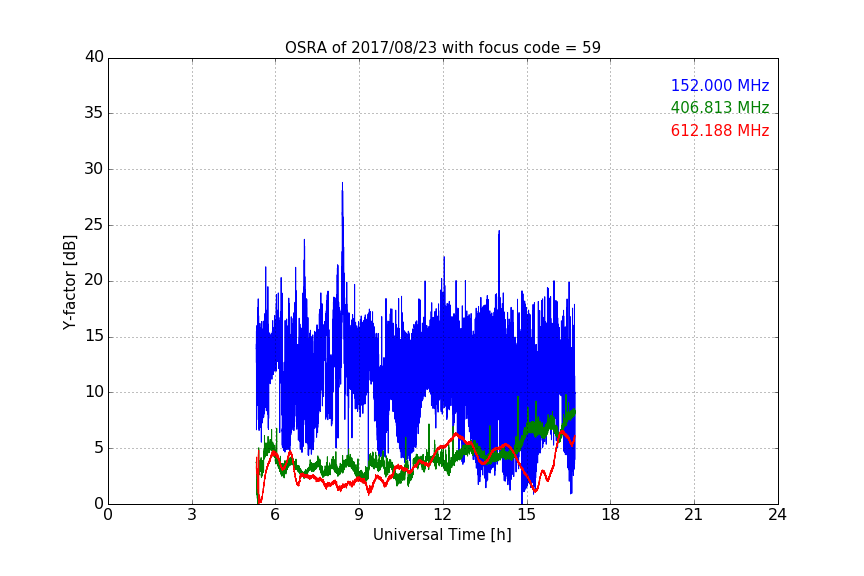The image size is (864, 576).
Task: Select the blue 152.000 MHz legend label
Action: (720, 85)
